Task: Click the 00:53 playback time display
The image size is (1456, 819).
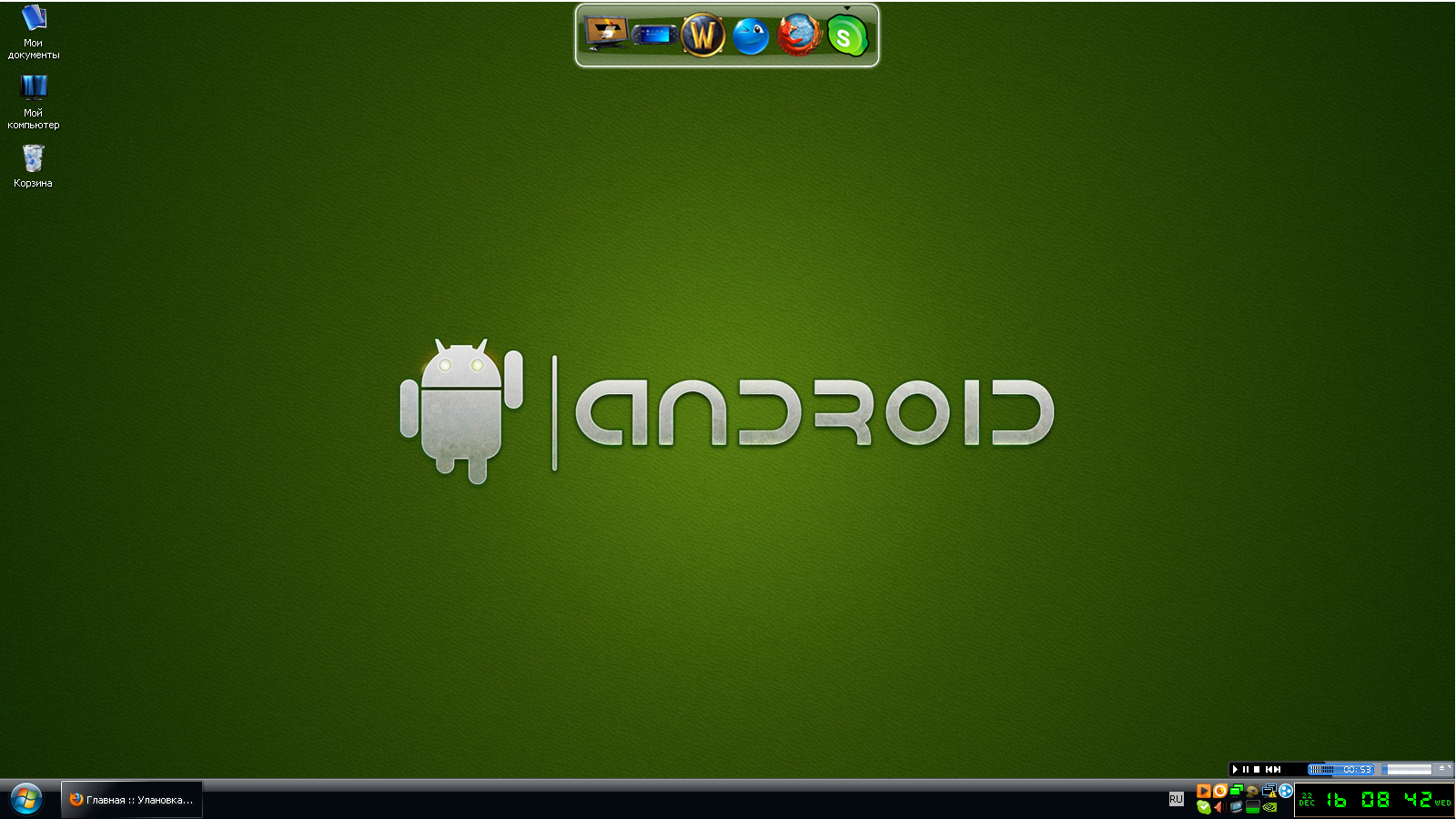Action: tap(1357, 770)
